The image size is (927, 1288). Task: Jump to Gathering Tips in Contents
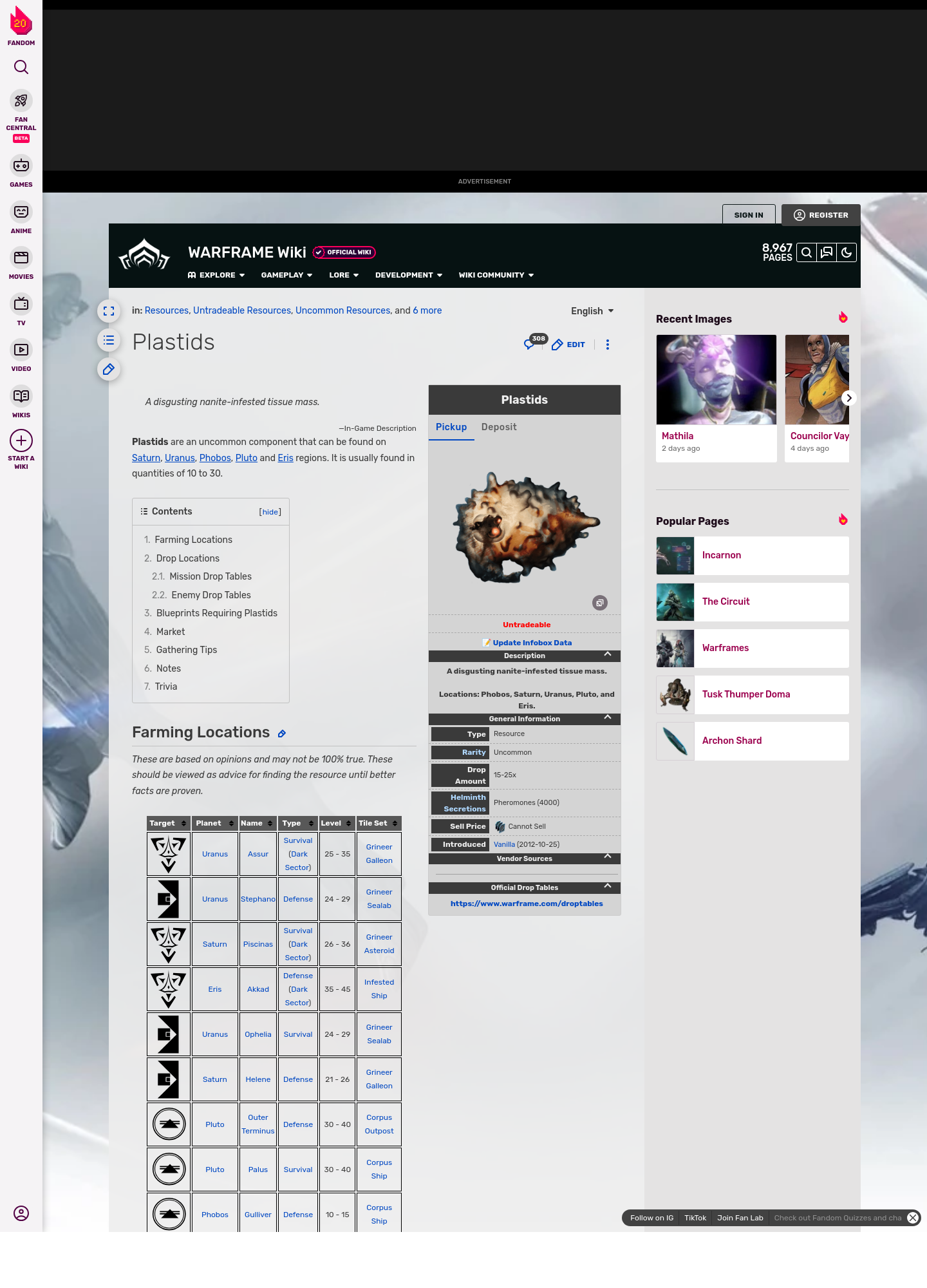click(187, 650)
